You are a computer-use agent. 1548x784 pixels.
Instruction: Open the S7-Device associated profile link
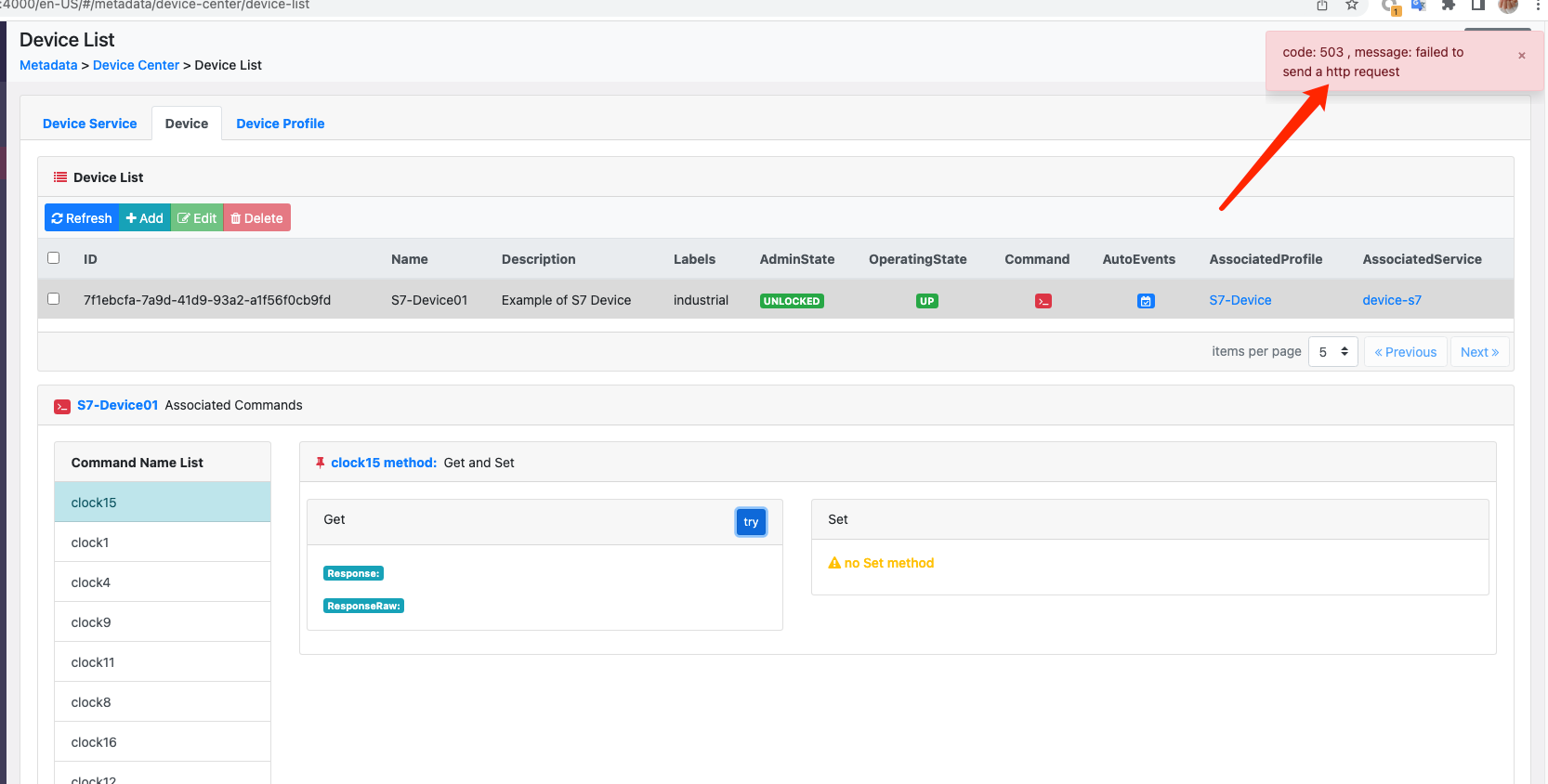click(1240, 300)
